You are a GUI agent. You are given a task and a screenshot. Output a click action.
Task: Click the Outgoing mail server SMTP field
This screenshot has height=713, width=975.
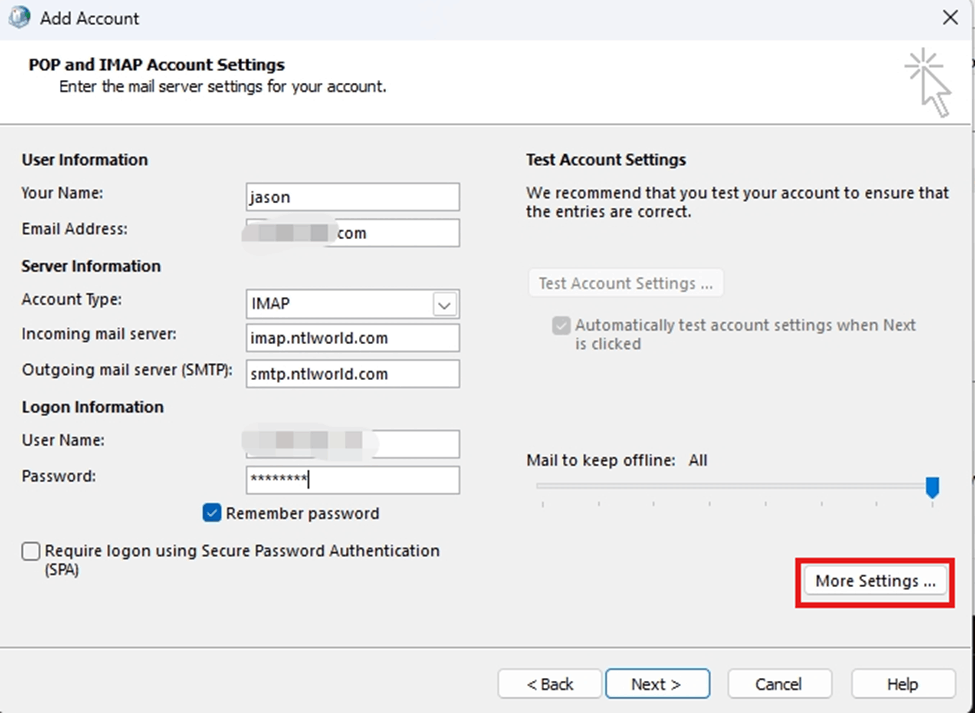coord(352,374)
